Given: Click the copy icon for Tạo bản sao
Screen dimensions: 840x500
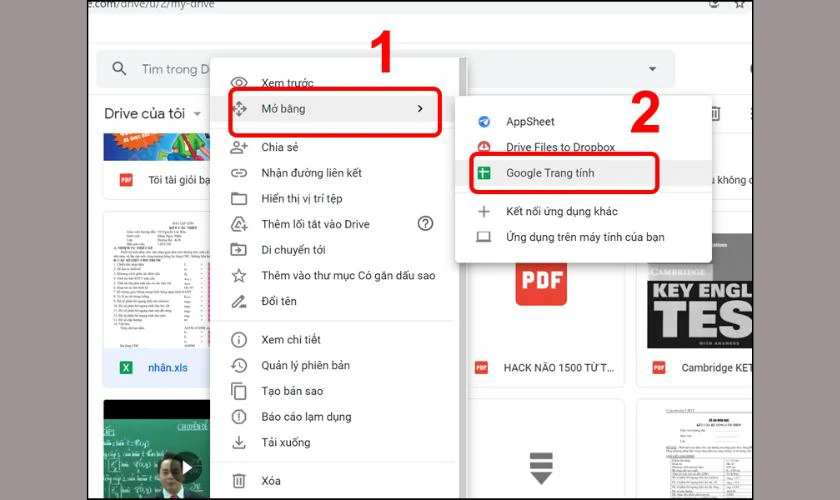Looking at the screenshot, I should pyautogui.click(x=239, y=391).
